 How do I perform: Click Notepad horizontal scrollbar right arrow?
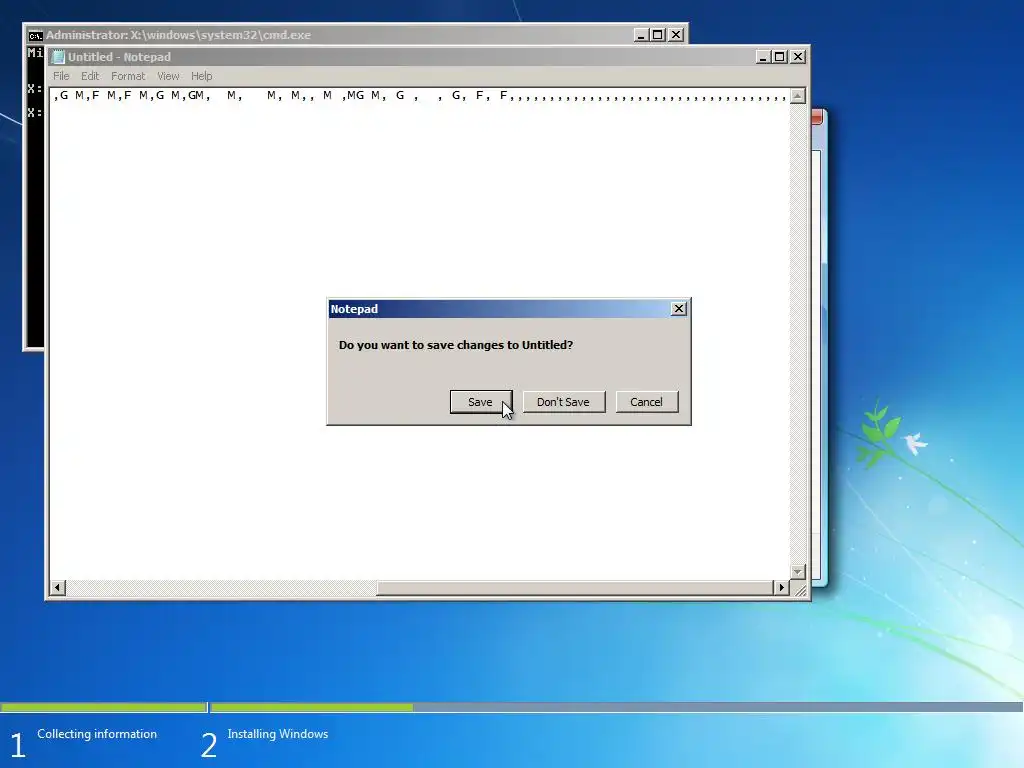click(781, 588)
